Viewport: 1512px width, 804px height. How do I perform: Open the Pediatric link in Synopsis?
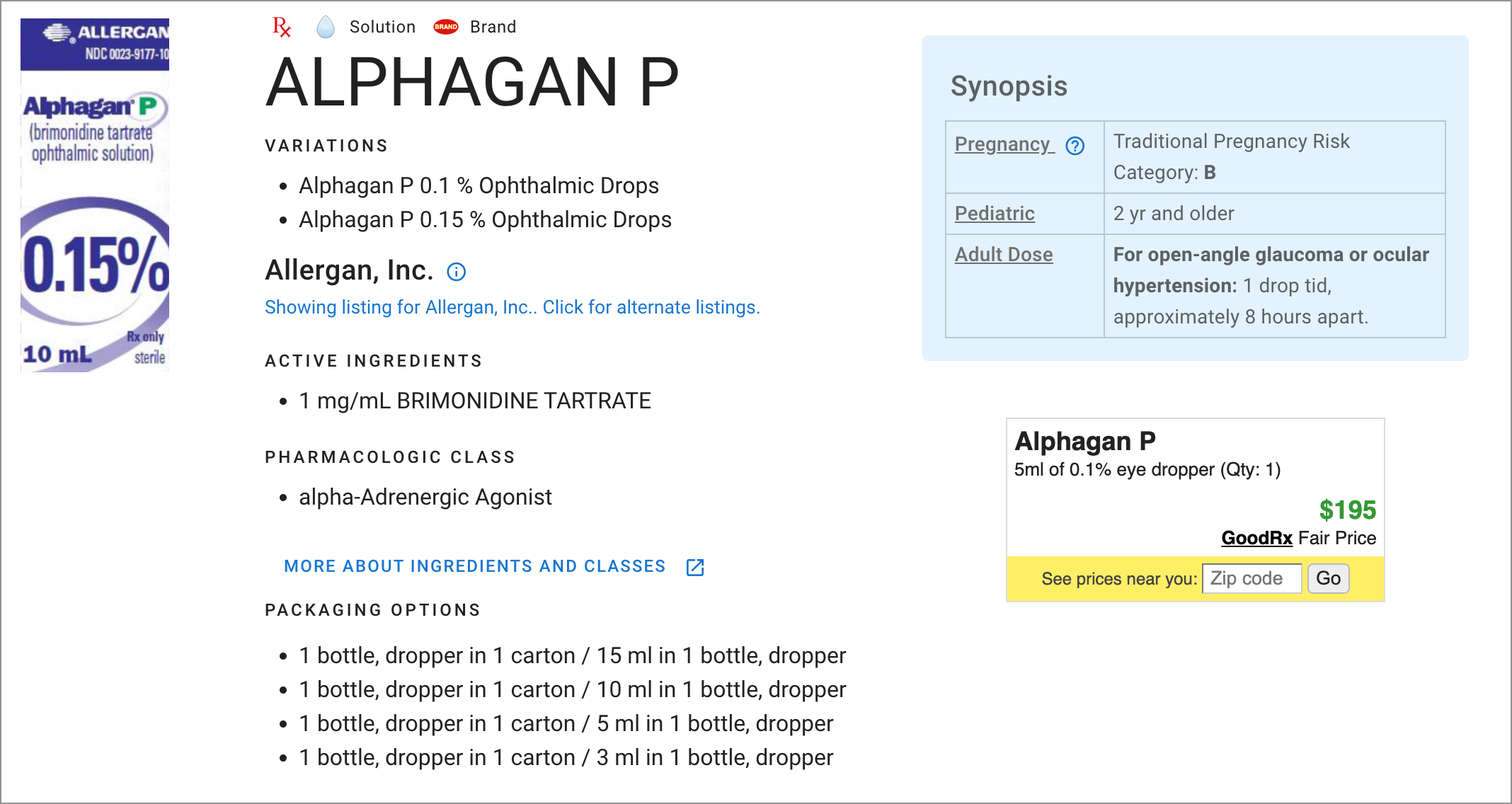click(995, 214)
